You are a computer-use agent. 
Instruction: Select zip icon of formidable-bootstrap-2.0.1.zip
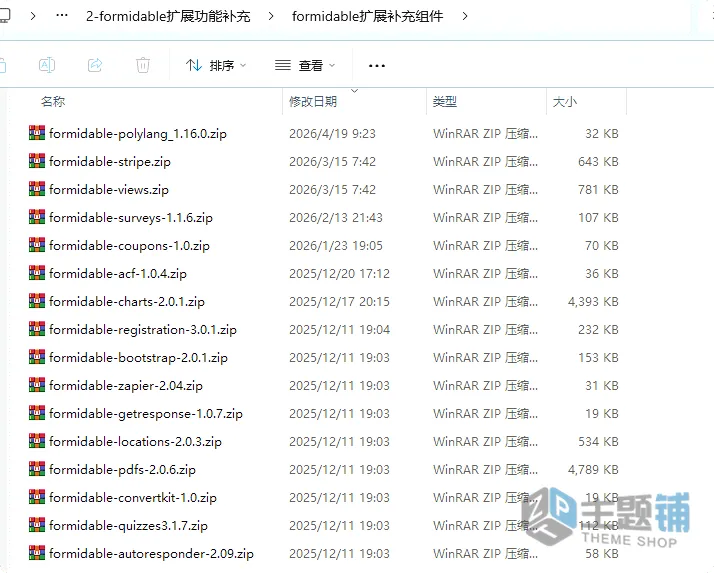(37, 357)
